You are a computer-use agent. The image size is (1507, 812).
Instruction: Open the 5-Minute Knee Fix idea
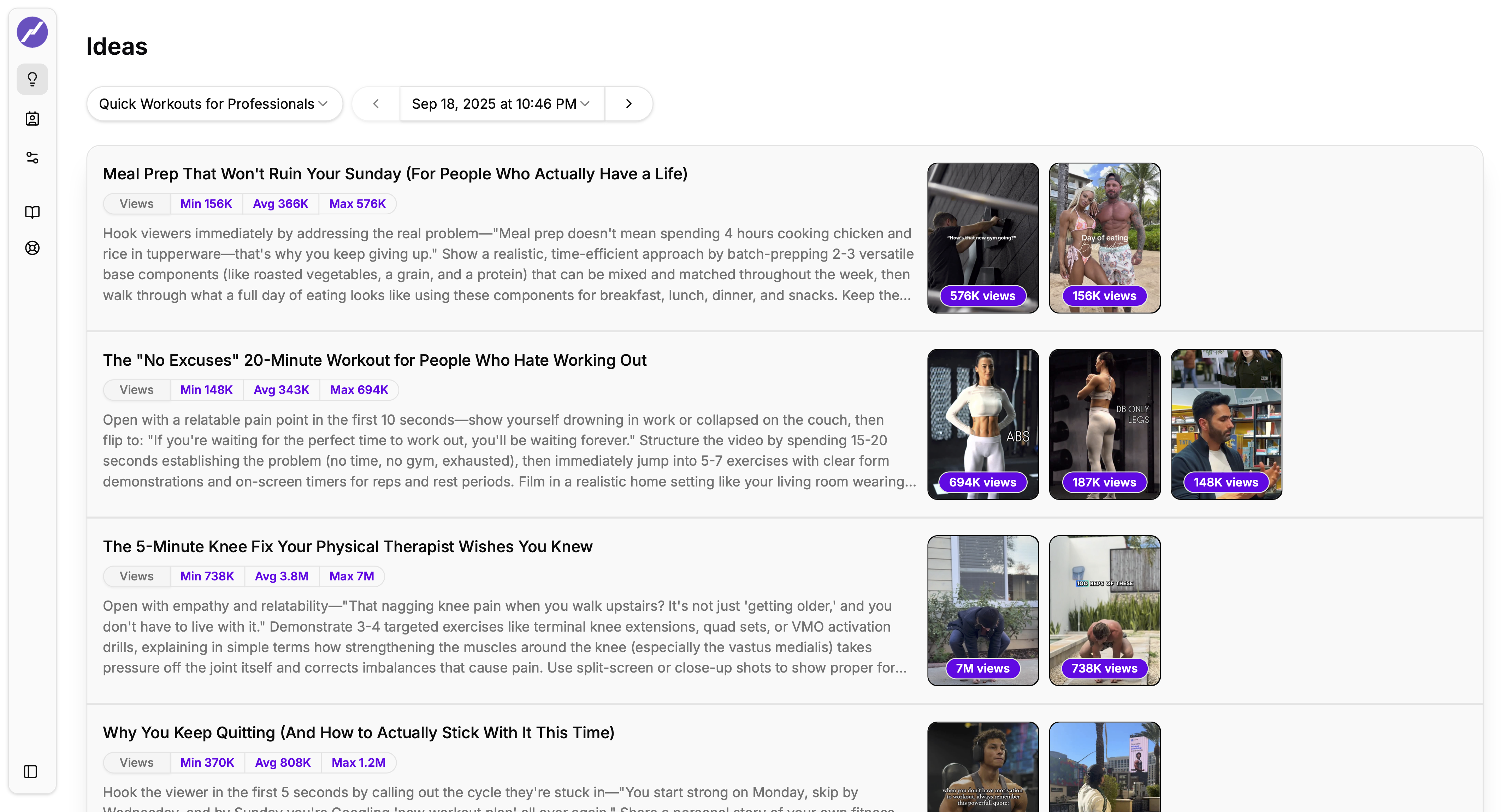coord(348,547)
